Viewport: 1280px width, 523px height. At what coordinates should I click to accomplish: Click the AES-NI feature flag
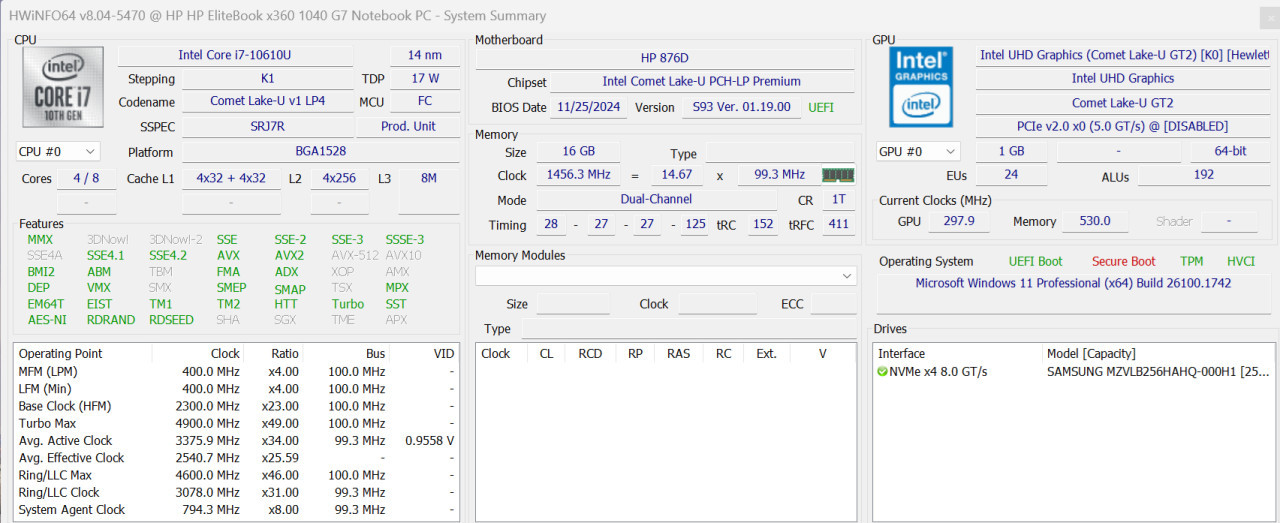pyautogui.click(x=47, y=320)
